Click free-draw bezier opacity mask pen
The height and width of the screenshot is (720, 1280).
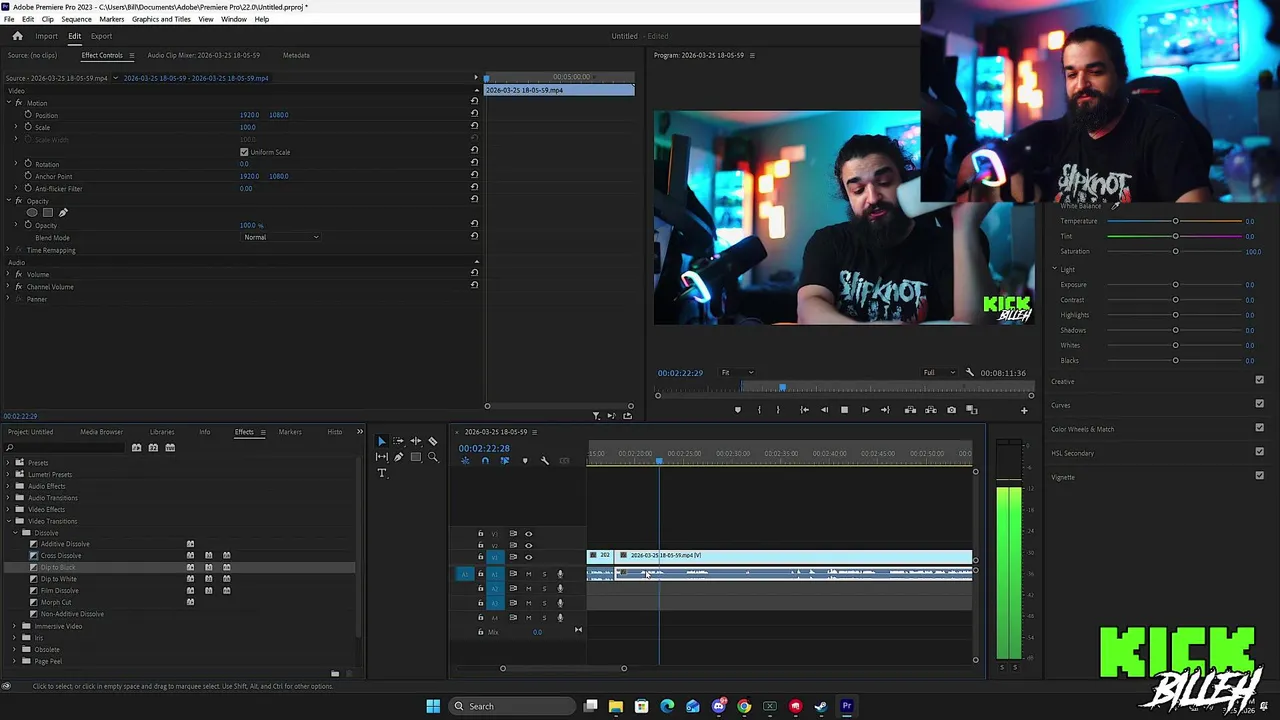coord(63,213)
